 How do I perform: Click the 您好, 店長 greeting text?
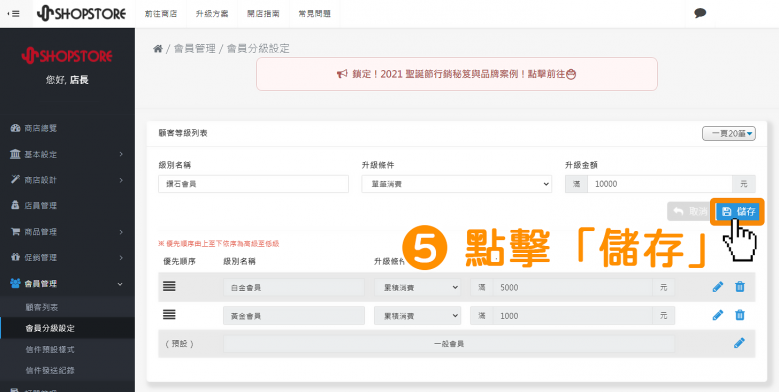click(67, 80)
